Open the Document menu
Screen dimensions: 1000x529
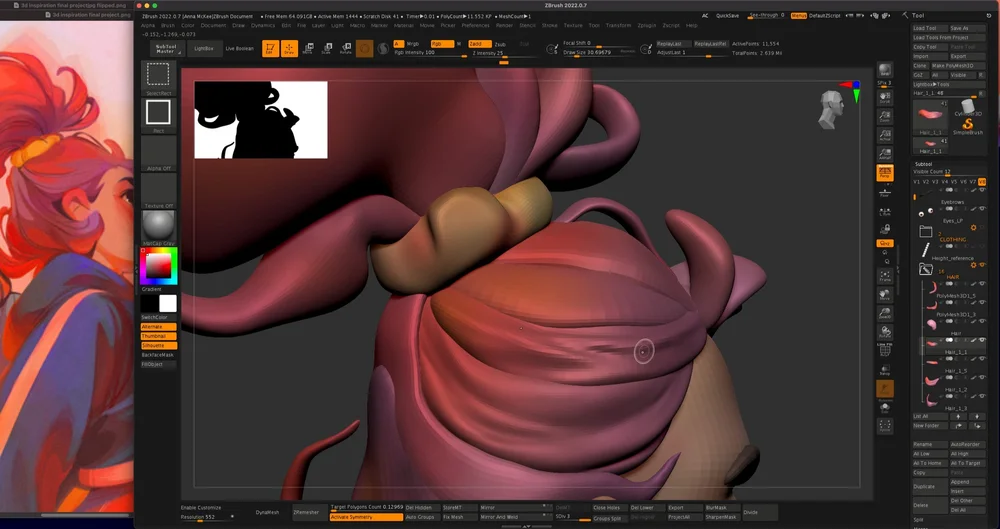click(213, 26)
